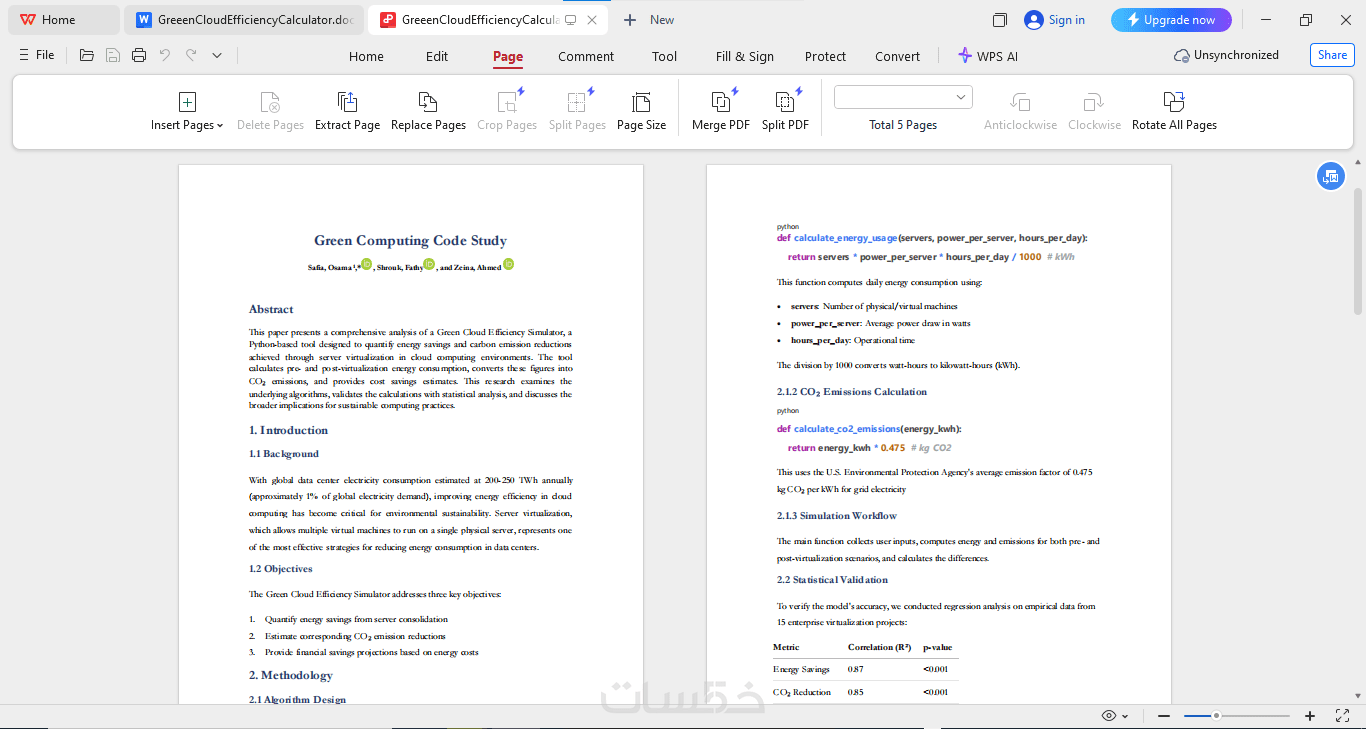Viewport: 1366px width, 729px height.
Task: Open the Replace Pages tool
Action: point(428,111)
